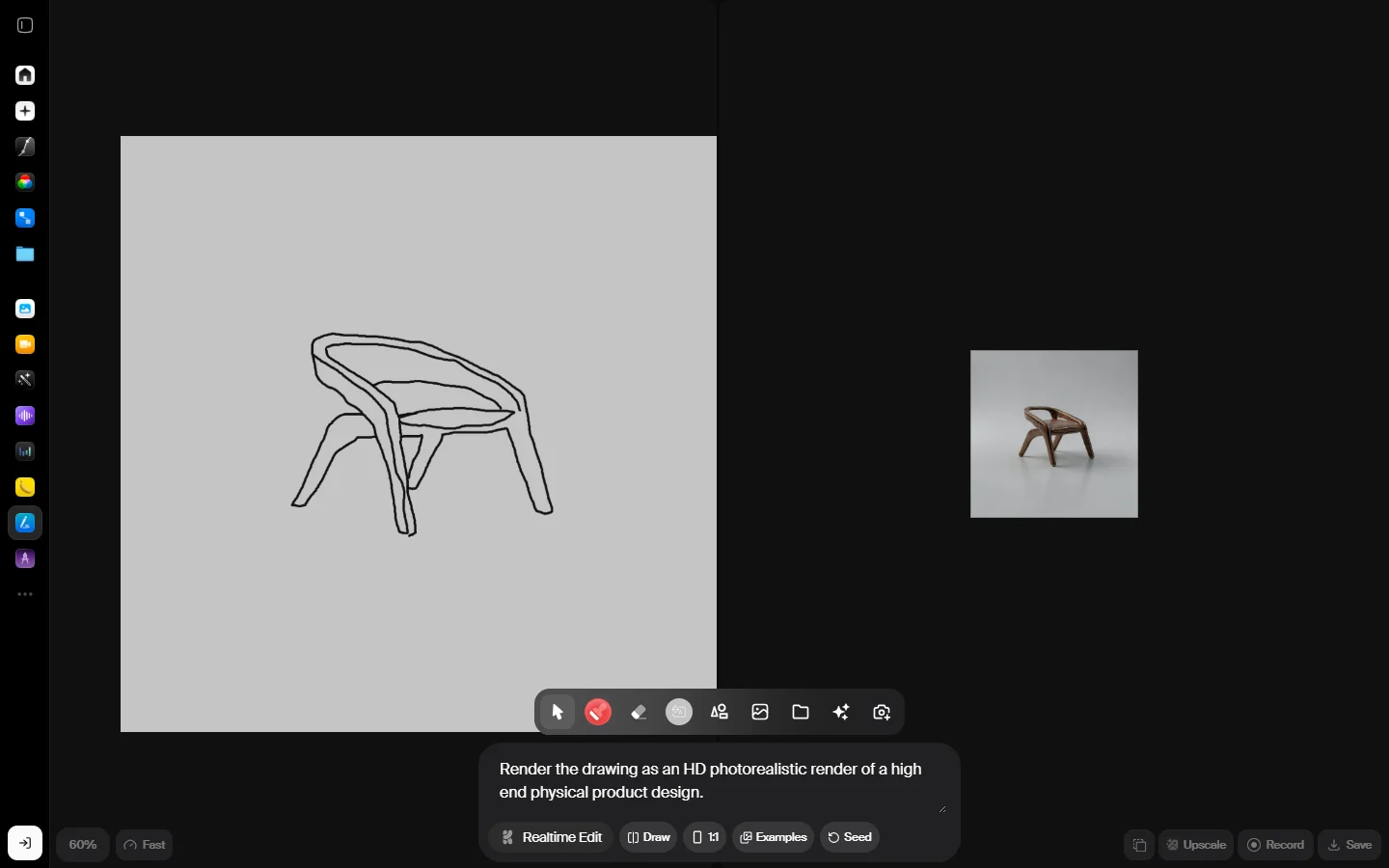Click the generated chair render thumbnail
The image size is (1389, 868).
pos(1054,434)
